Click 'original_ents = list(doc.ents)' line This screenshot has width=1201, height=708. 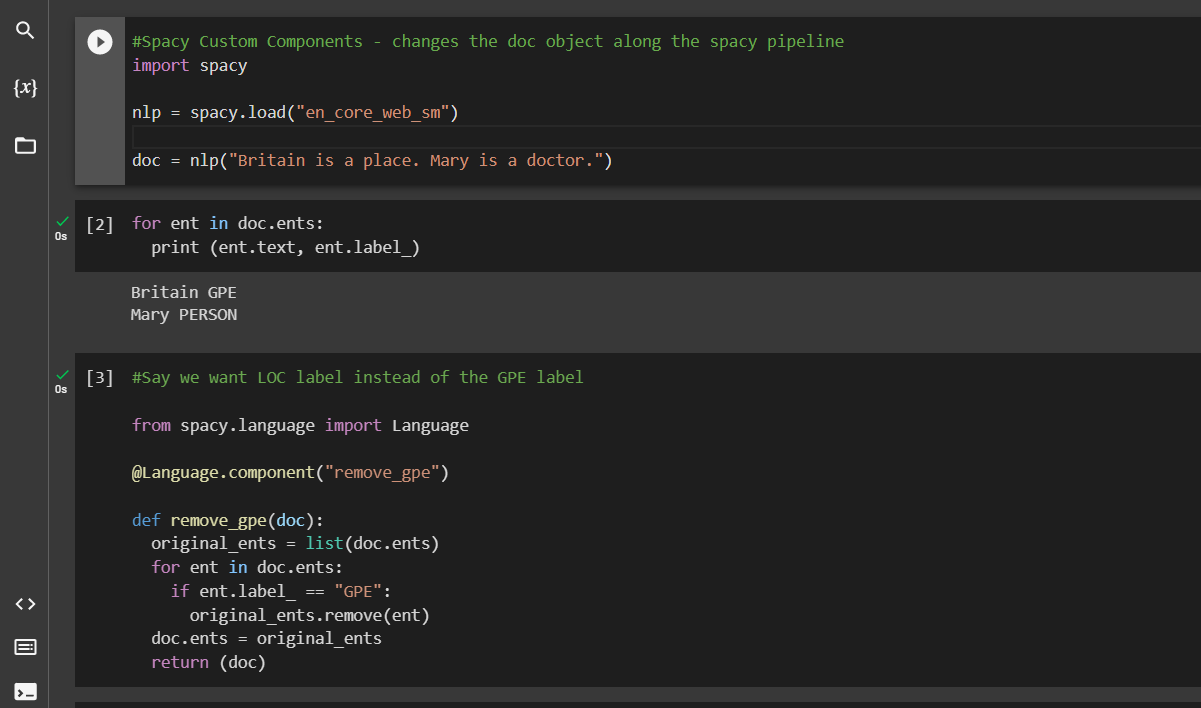295,544
